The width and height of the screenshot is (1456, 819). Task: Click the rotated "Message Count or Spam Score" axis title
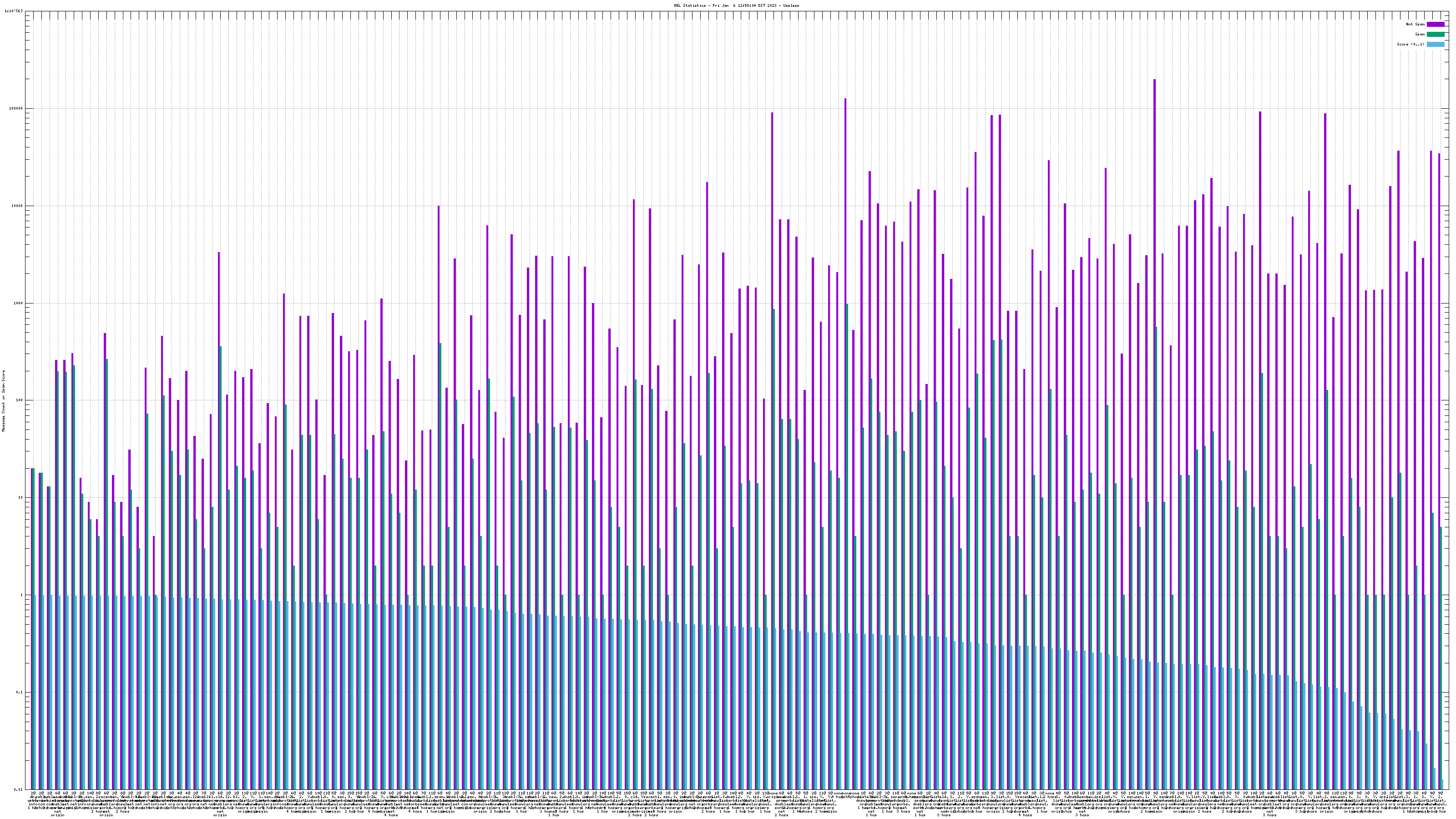coord(3,400)
